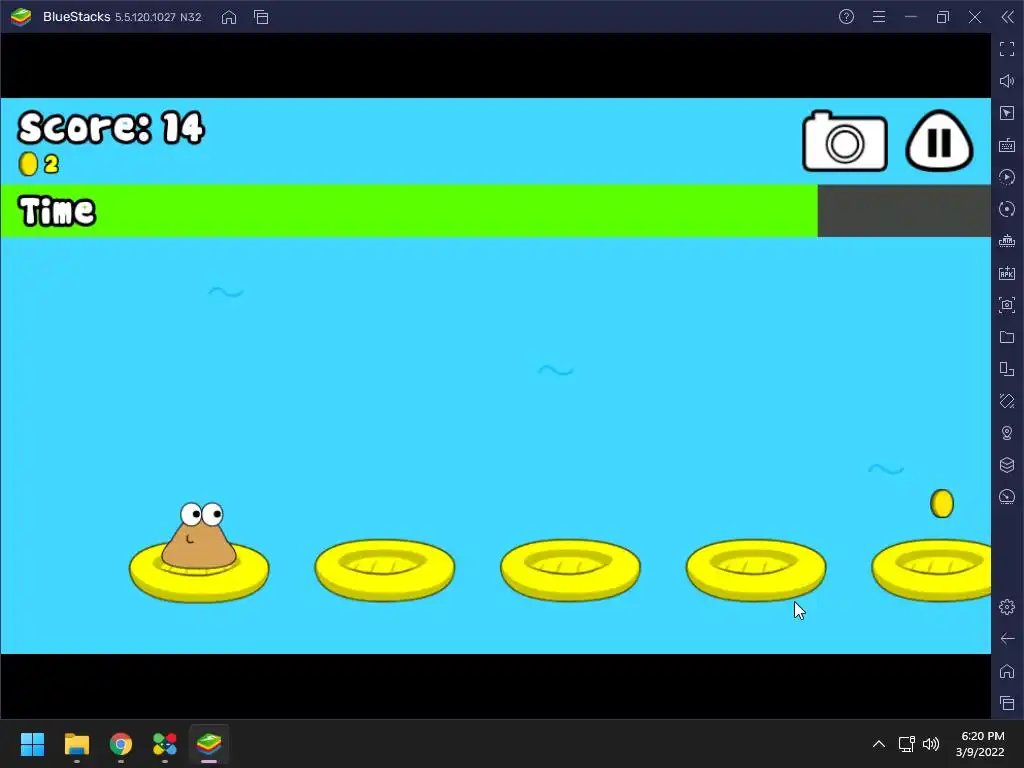The image size is (1024, 768).
Task: Open BlueStacks home screen from title bar
Action: tap(229, 17)
